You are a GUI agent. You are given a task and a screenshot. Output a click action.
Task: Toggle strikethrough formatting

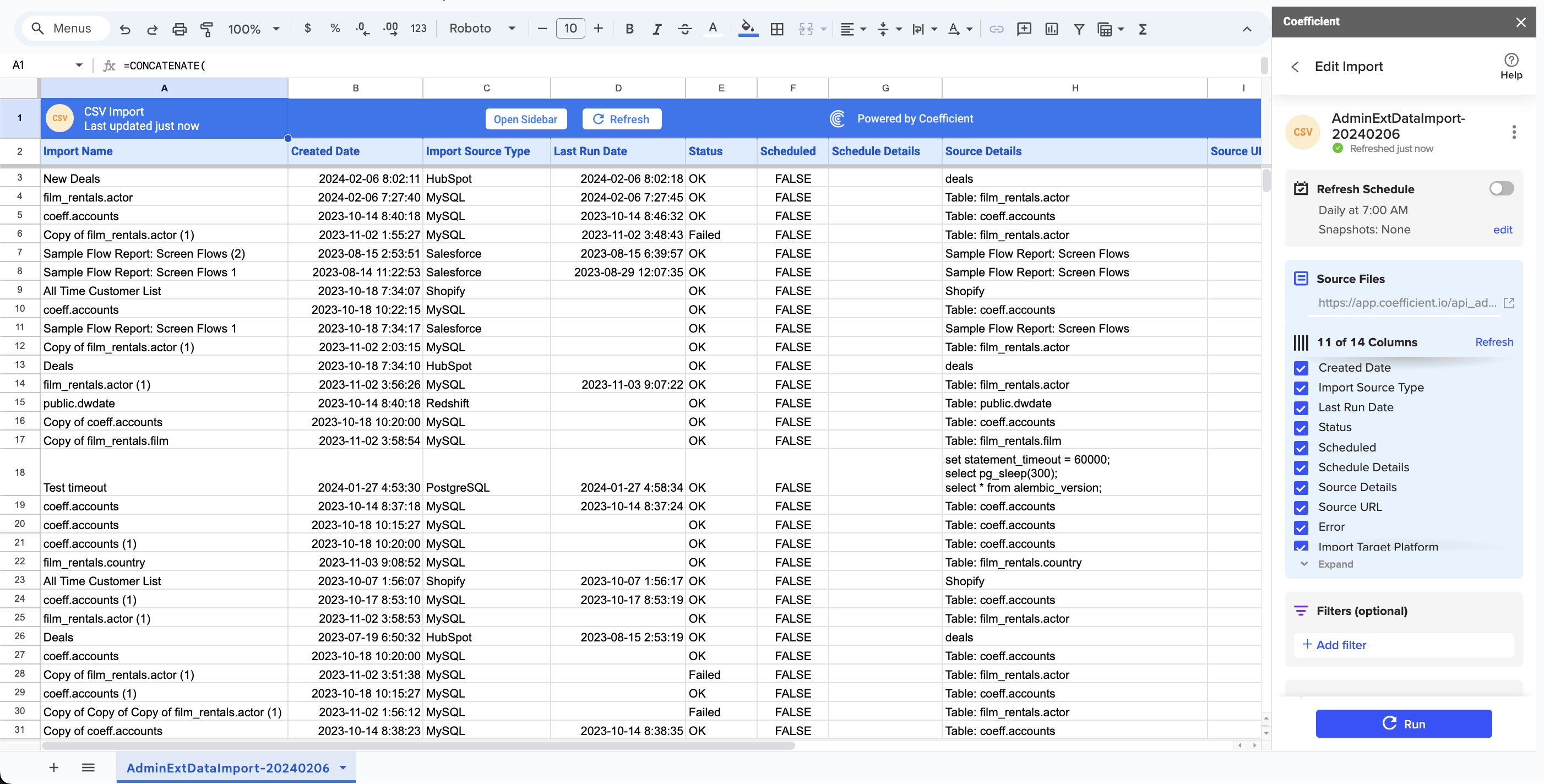[x=684, y=29]
